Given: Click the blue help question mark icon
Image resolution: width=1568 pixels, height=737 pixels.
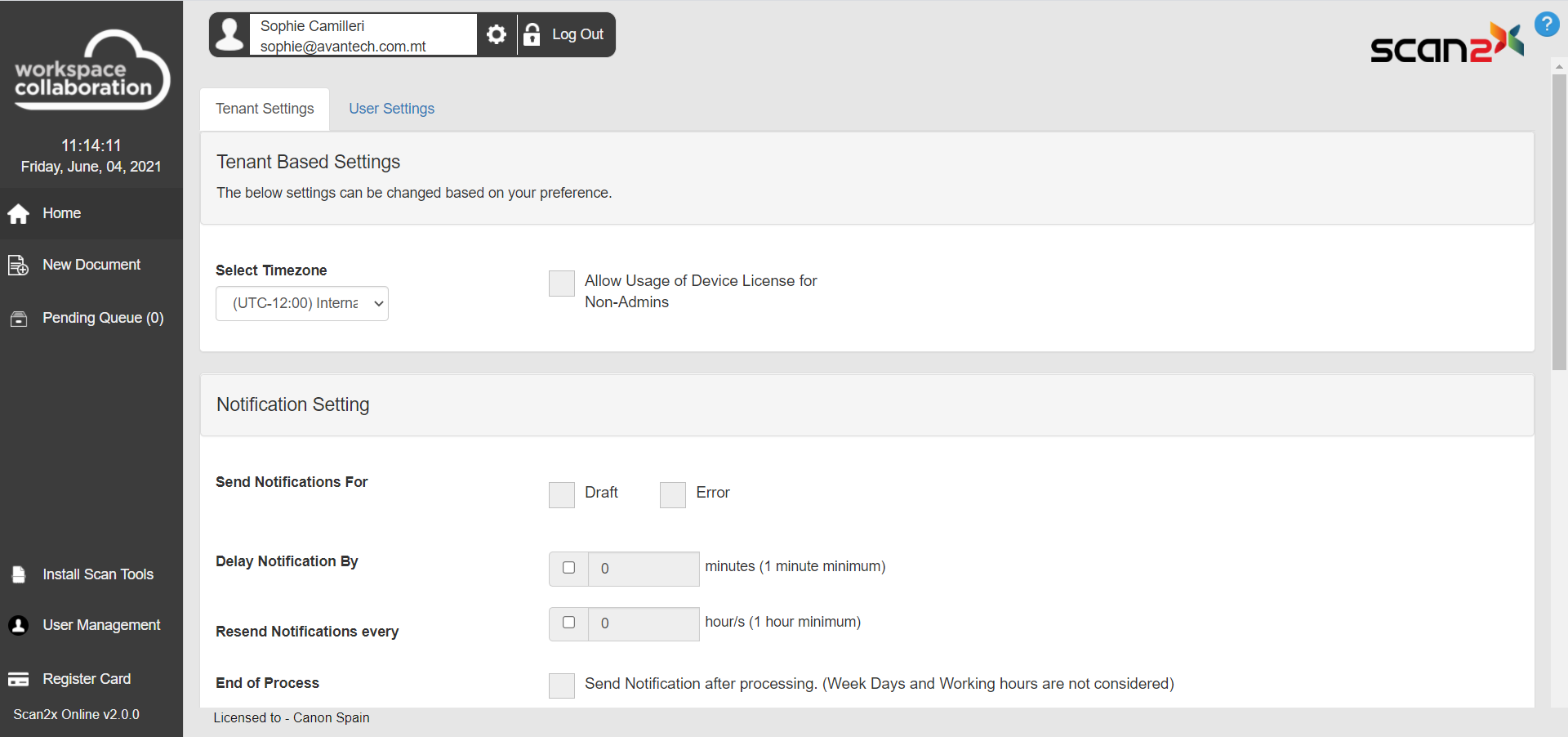Looking at the screenshot, I should [x=1546, y=25].
